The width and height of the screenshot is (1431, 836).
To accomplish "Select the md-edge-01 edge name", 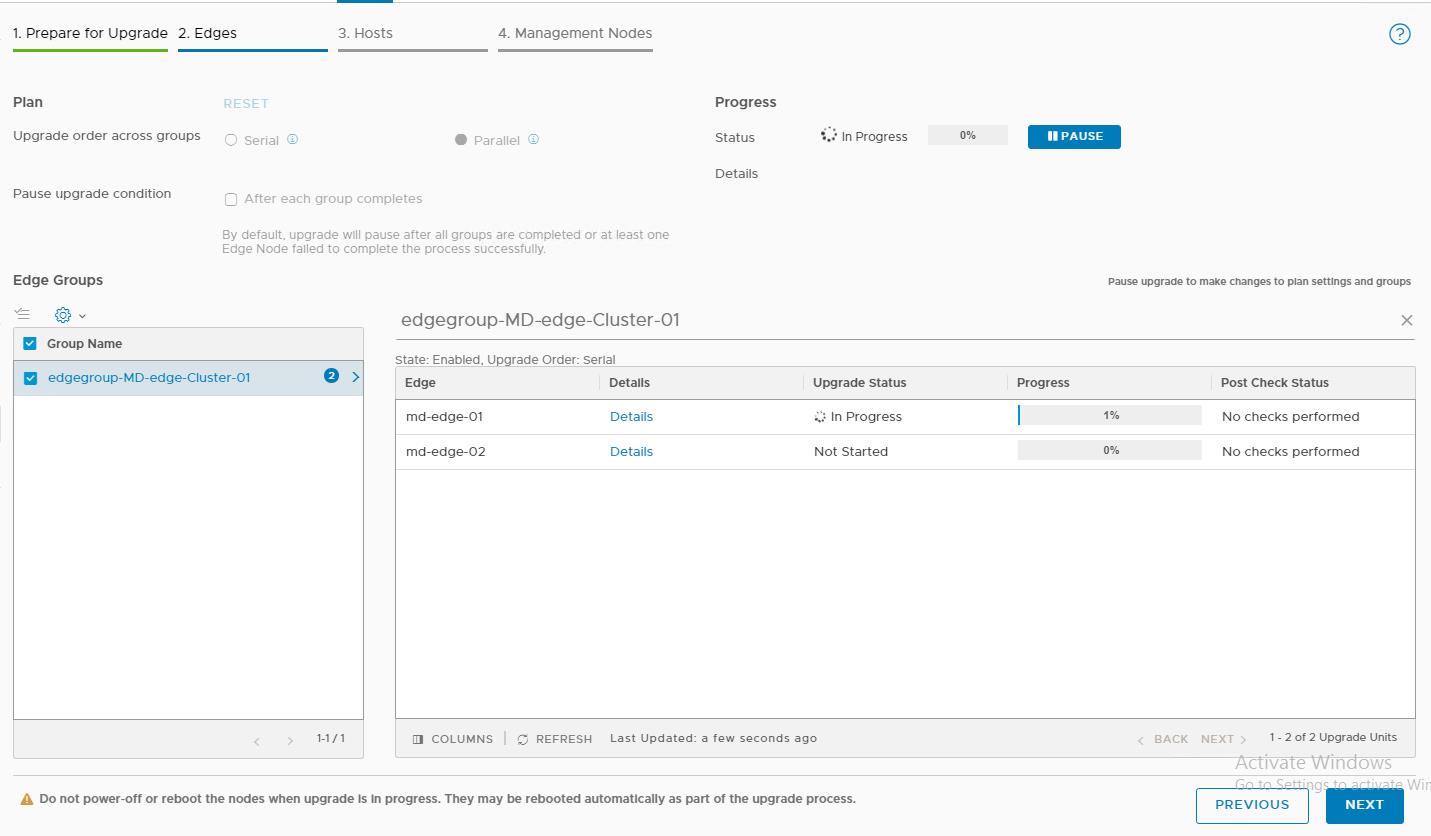I will 444,417.
